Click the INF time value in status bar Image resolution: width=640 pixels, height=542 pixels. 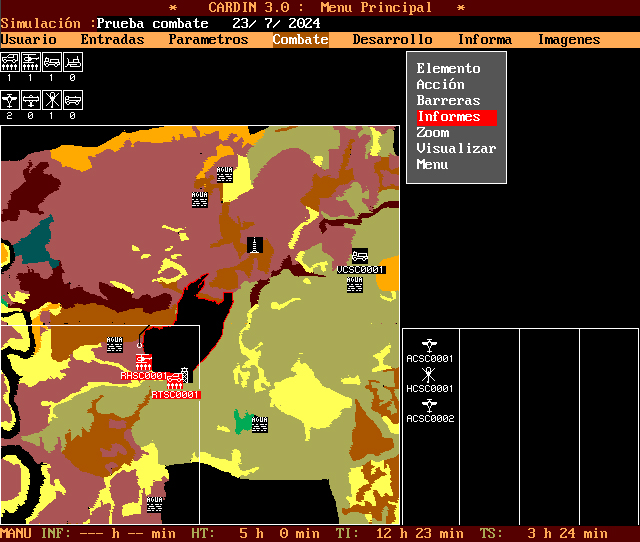(128, 533)
